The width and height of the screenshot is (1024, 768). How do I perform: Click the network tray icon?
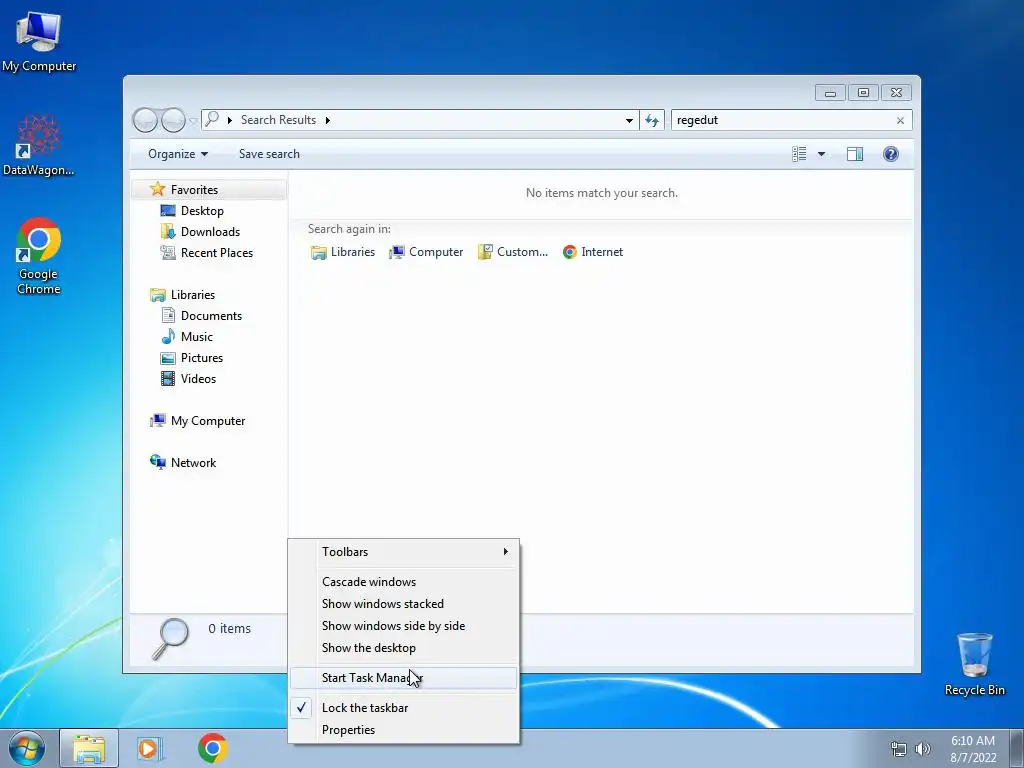click(x=899, y=749)
